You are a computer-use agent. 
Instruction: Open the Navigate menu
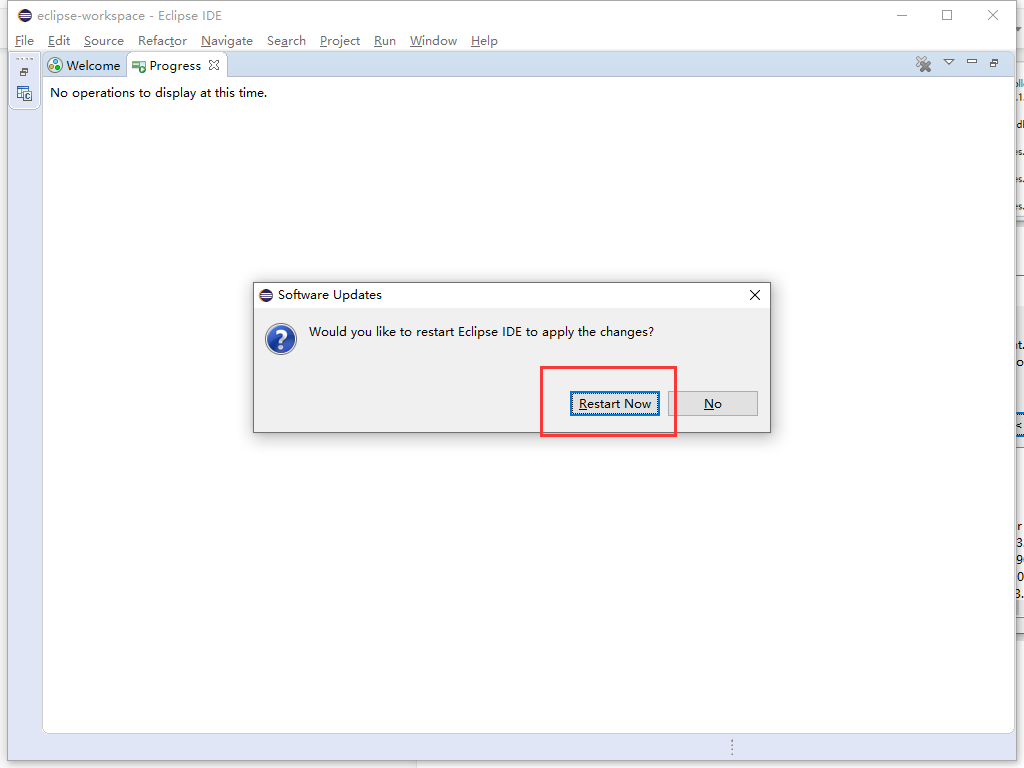click(x=227, y=40)
